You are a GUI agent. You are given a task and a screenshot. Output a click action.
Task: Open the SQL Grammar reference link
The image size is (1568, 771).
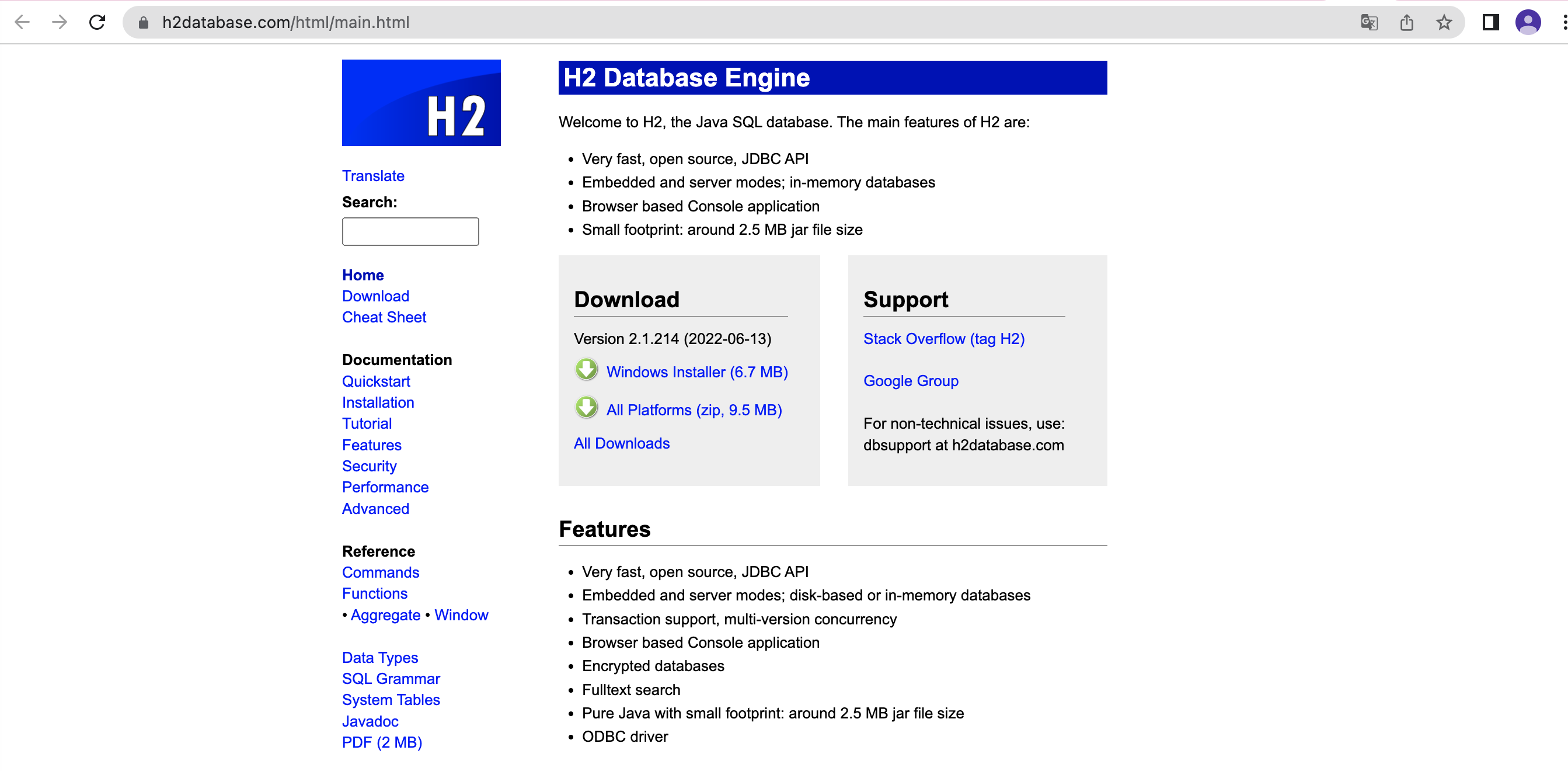(x=390, y=679)
